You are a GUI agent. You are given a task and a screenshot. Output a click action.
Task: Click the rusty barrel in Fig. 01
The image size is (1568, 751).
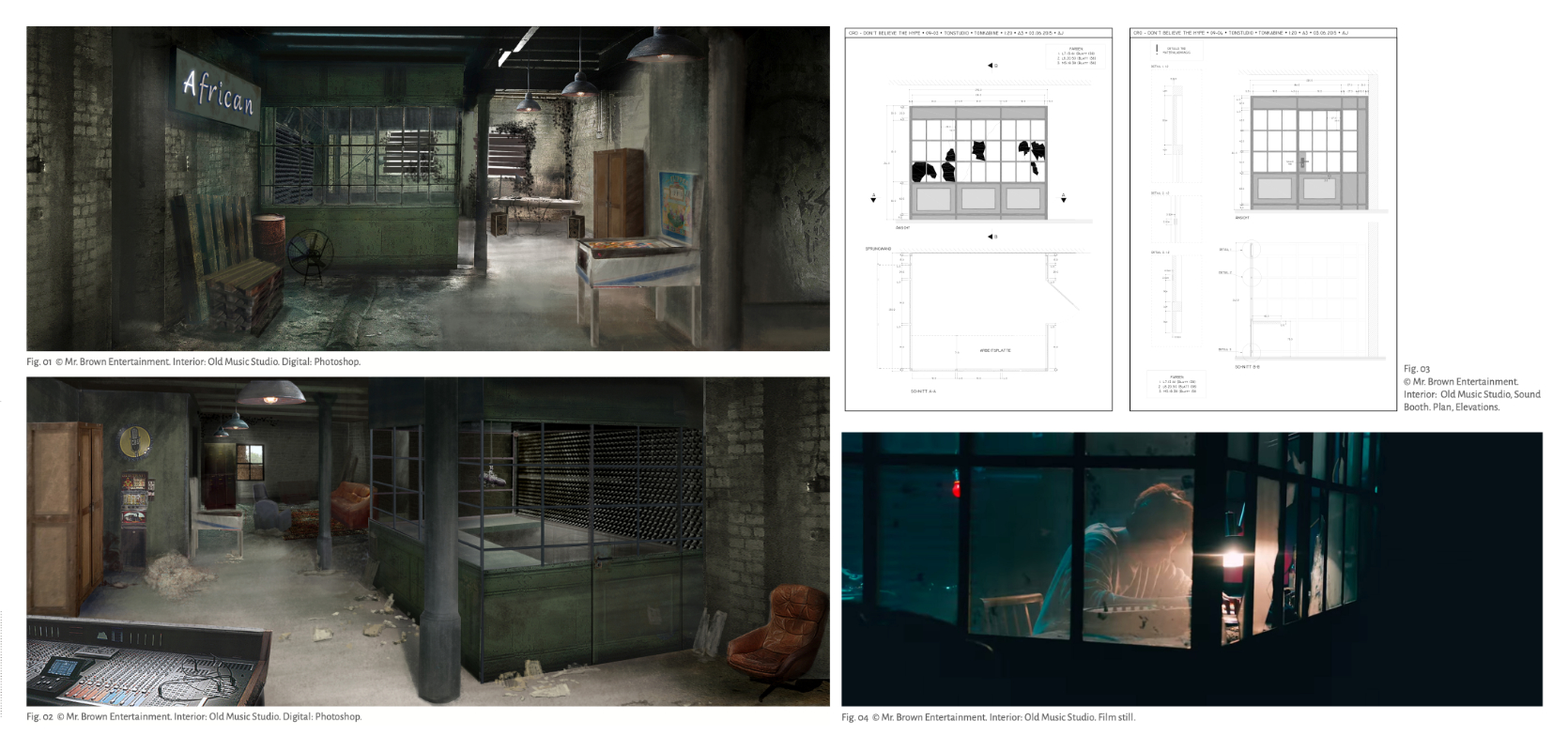tap(269, 235)
